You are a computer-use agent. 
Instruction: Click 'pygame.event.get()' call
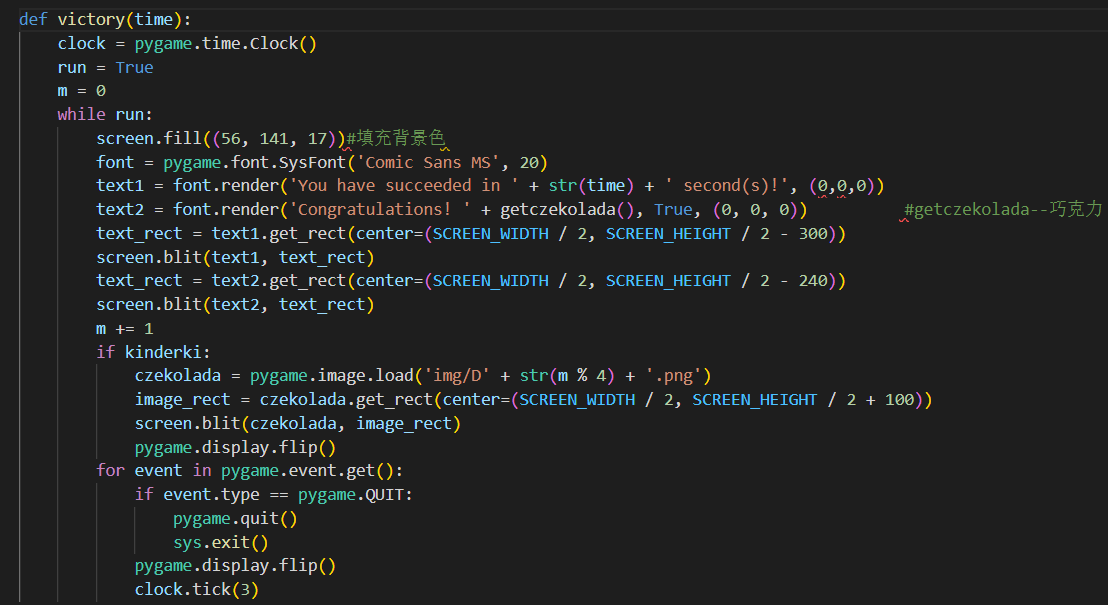pos(307,470)
